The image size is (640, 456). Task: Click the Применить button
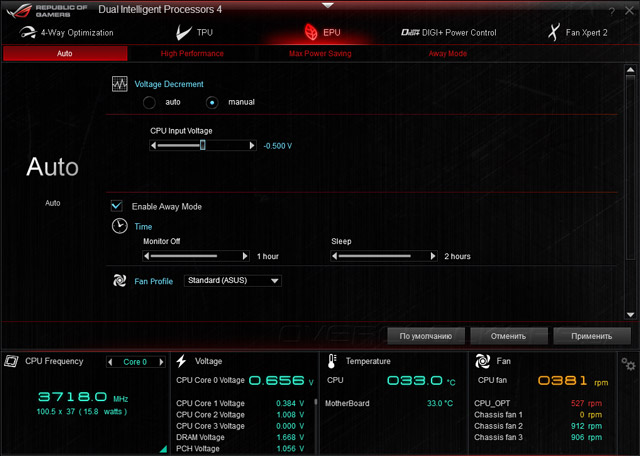[x=592, y=336]
